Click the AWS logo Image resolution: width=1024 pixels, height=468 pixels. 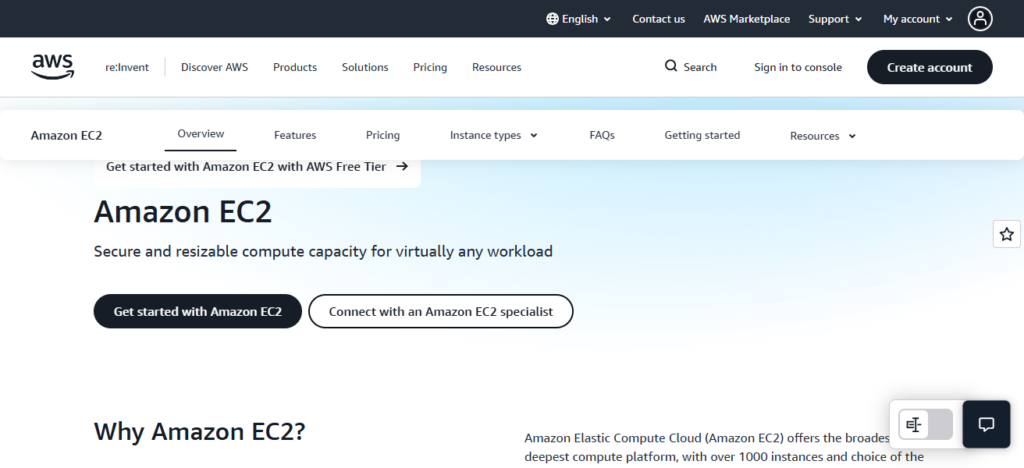click(53, 67)
